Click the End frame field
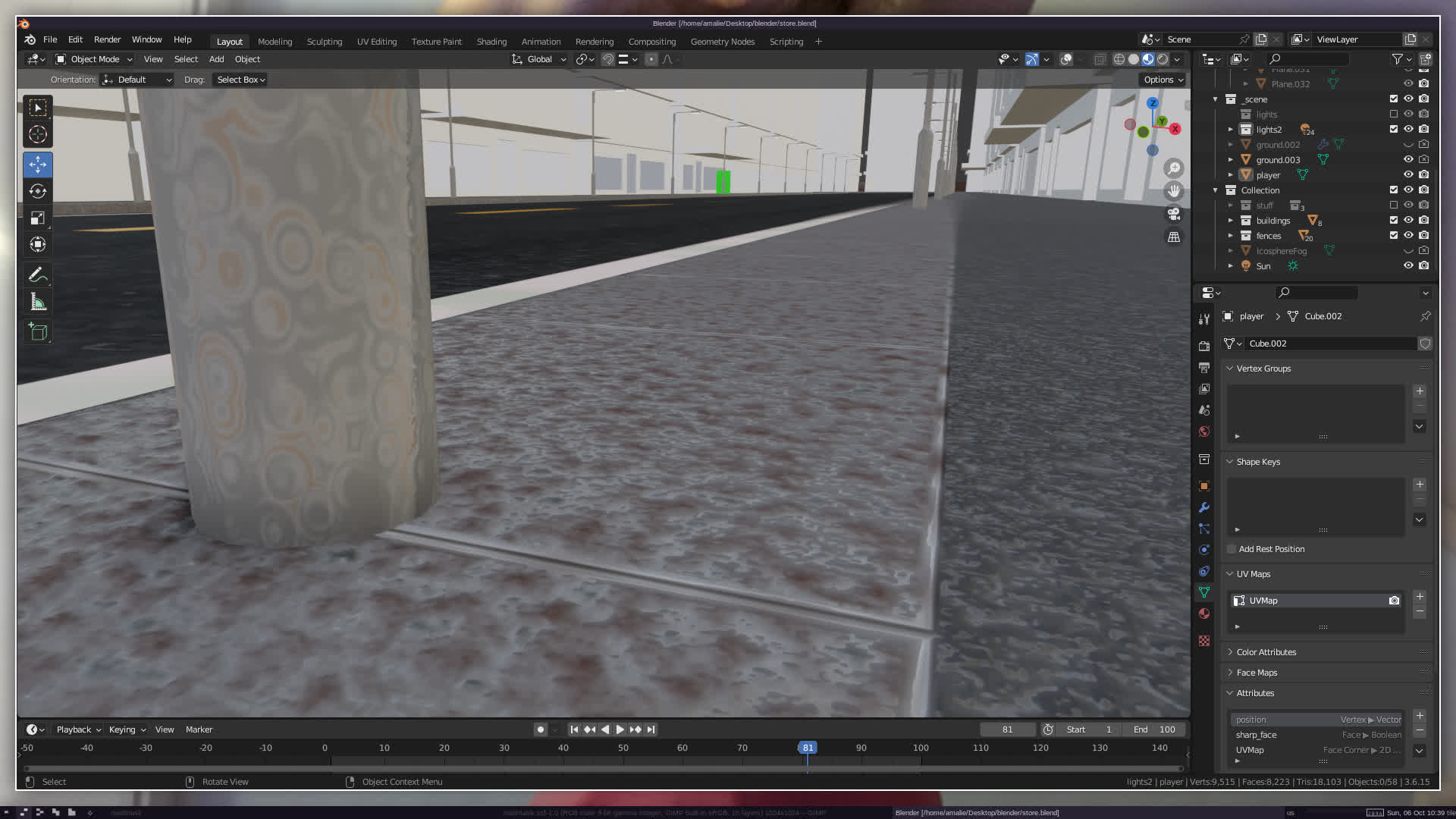This screenshot has width=1456, height=819. click(x=1155, y=730)
